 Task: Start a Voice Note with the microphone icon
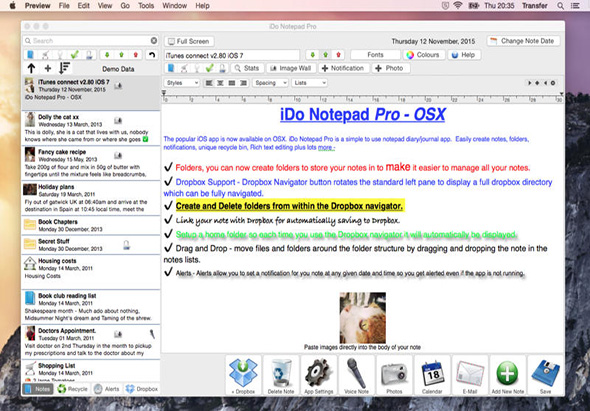point(356,375)
